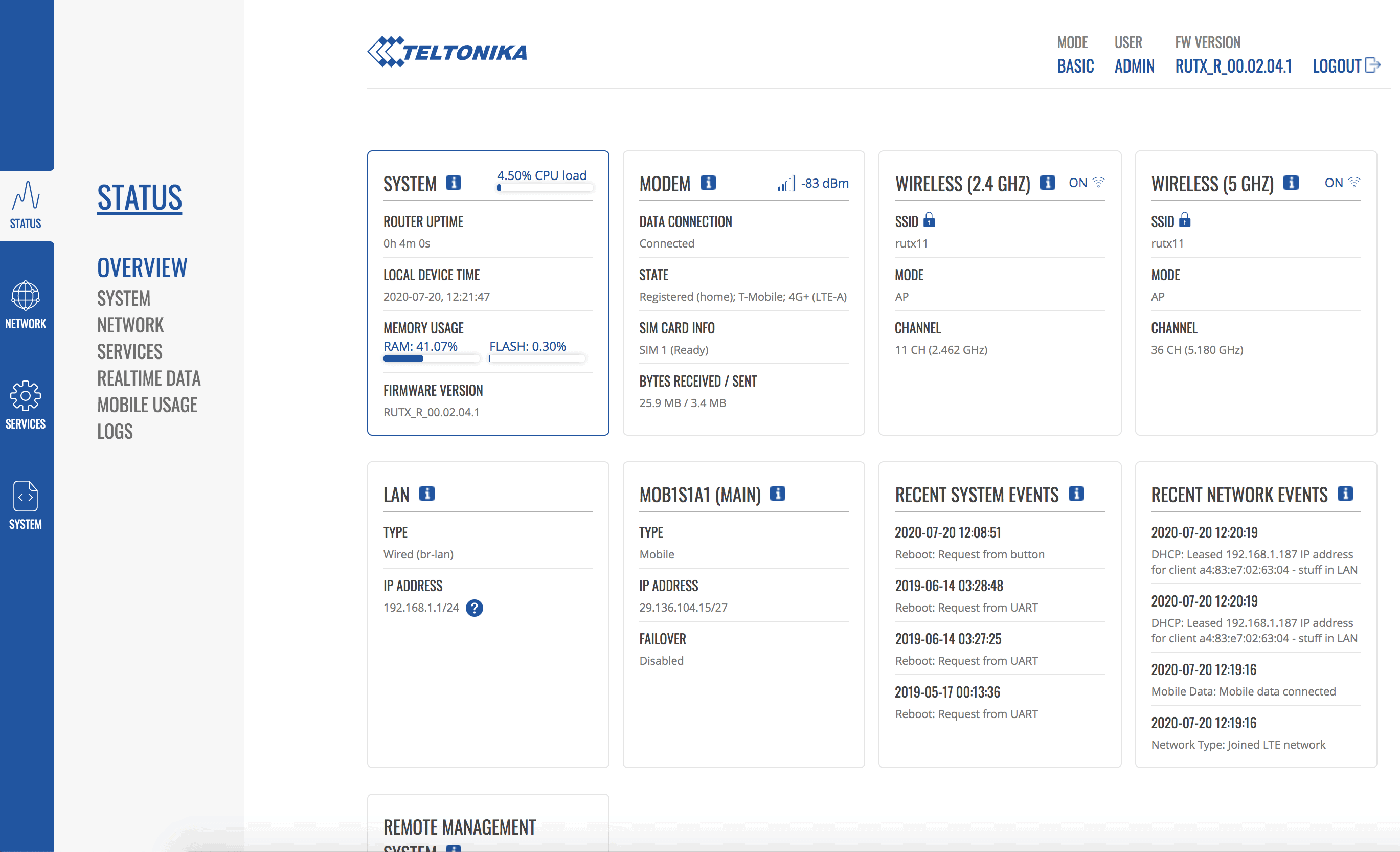Click Network Type: Joined LTE network event
The width and height of the screenshot is (1400, 852).
[1238, 745]
